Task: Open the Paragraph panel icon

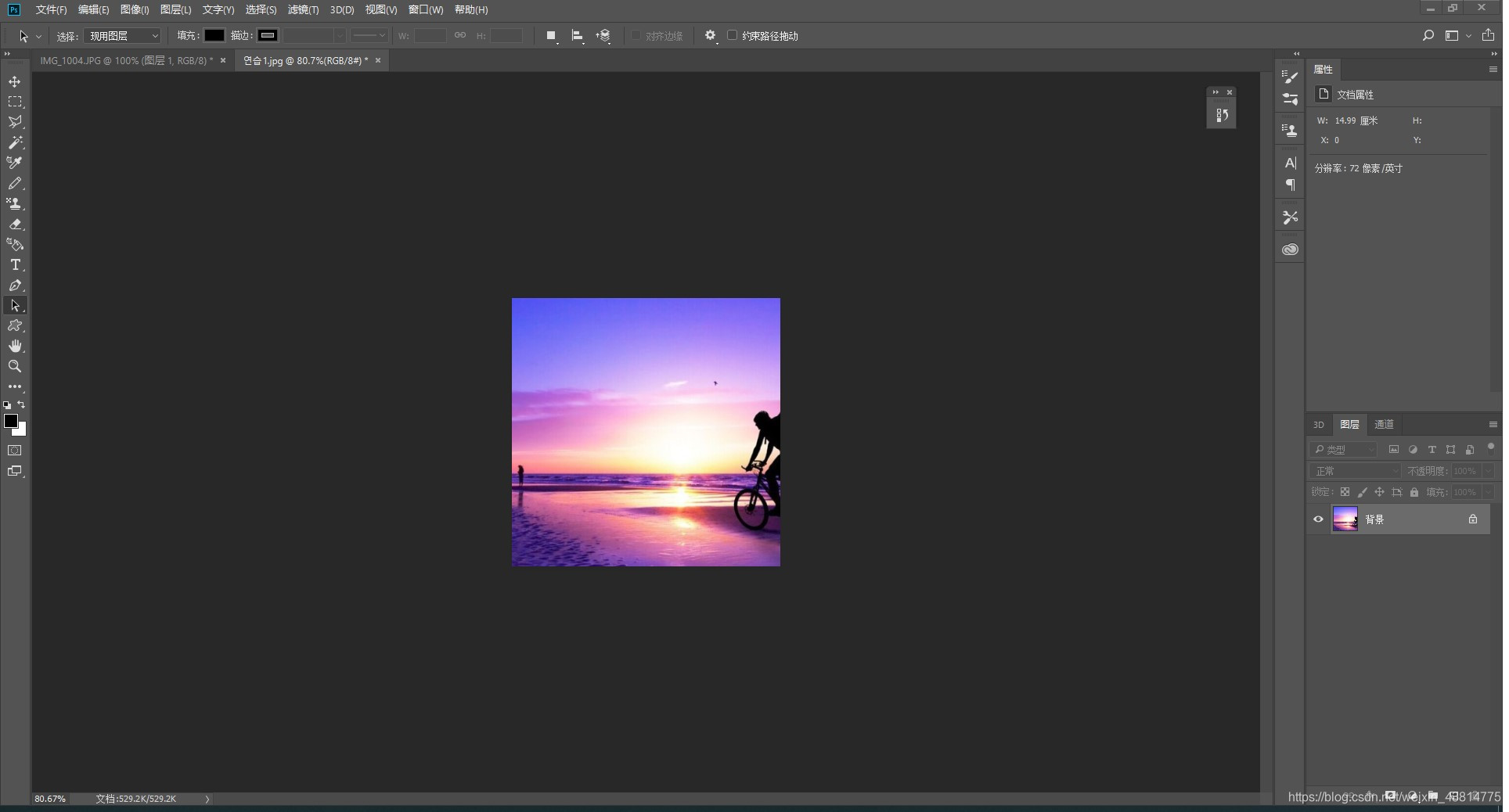Action: pyautogui.click(x=1291, y=185)
